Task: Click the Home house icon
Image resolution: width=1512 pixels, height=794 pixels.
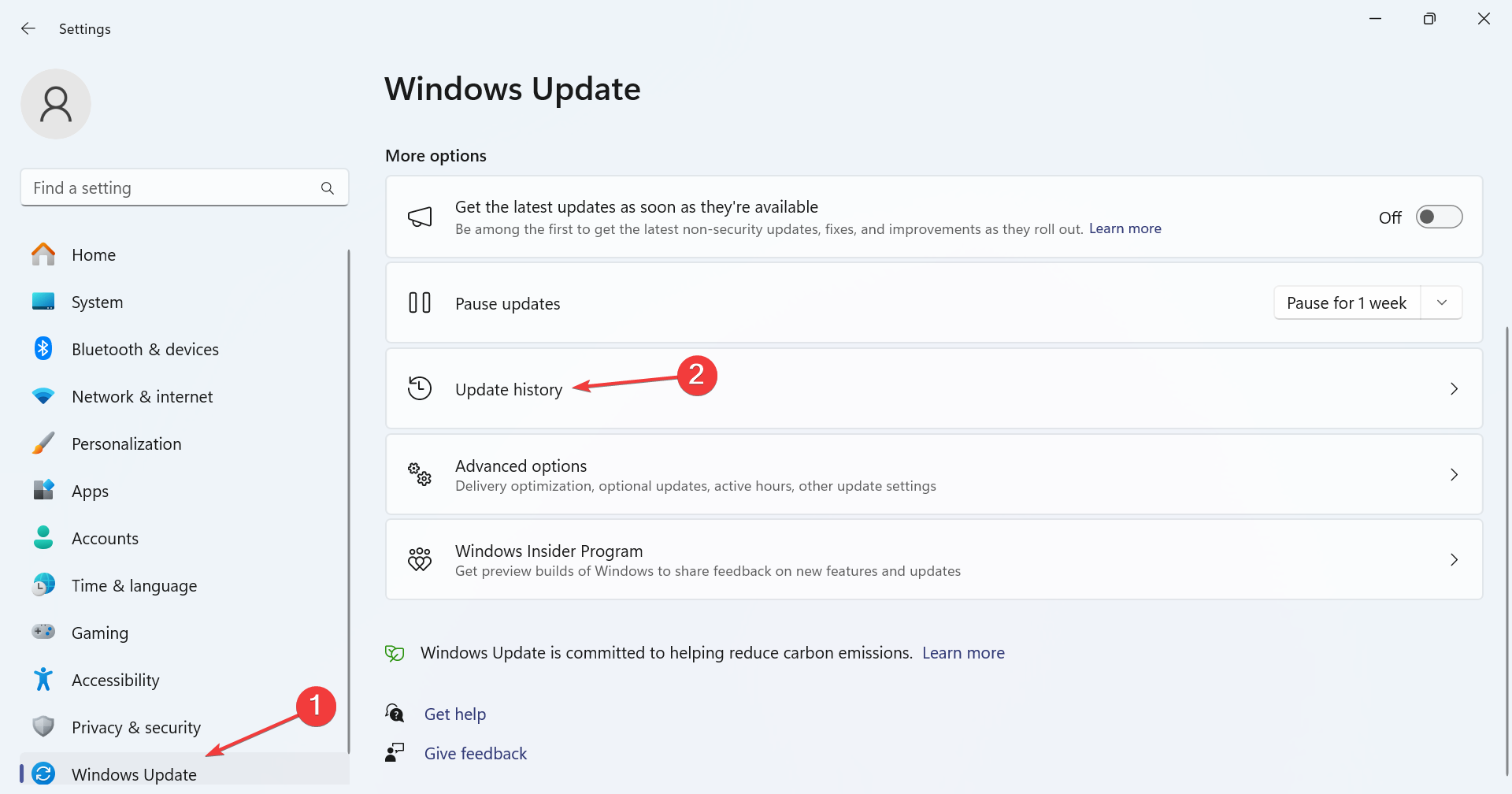Action: coord(43,254)
